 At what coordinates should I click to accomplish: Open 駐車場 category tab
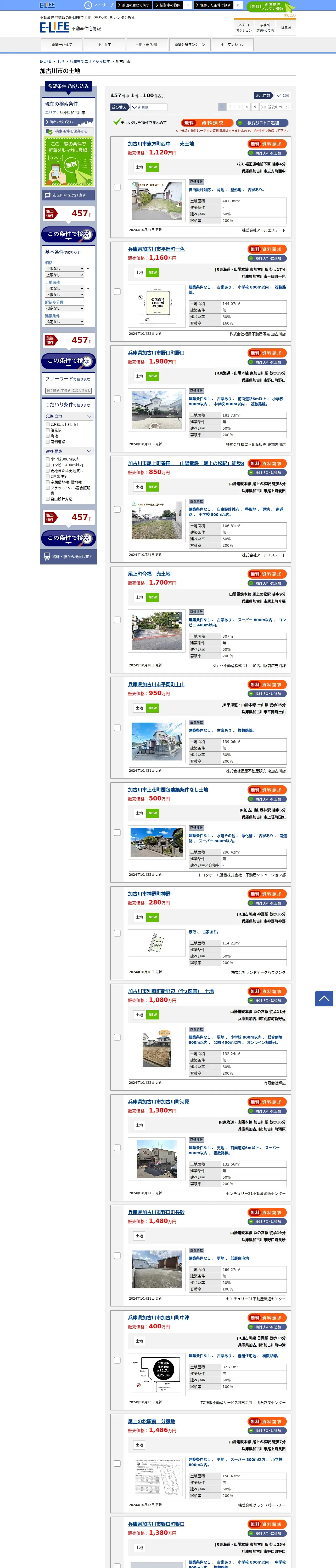click(286, 27)
